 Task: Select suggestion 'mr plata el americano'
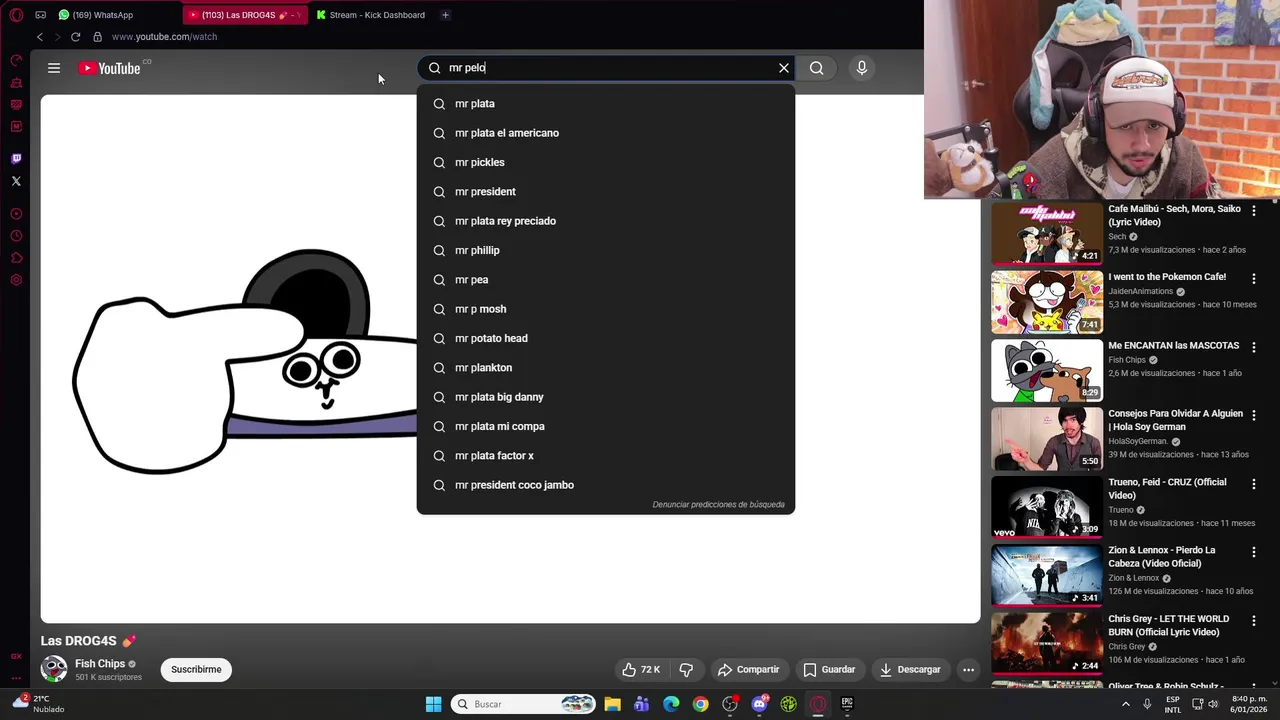[606, 133]
